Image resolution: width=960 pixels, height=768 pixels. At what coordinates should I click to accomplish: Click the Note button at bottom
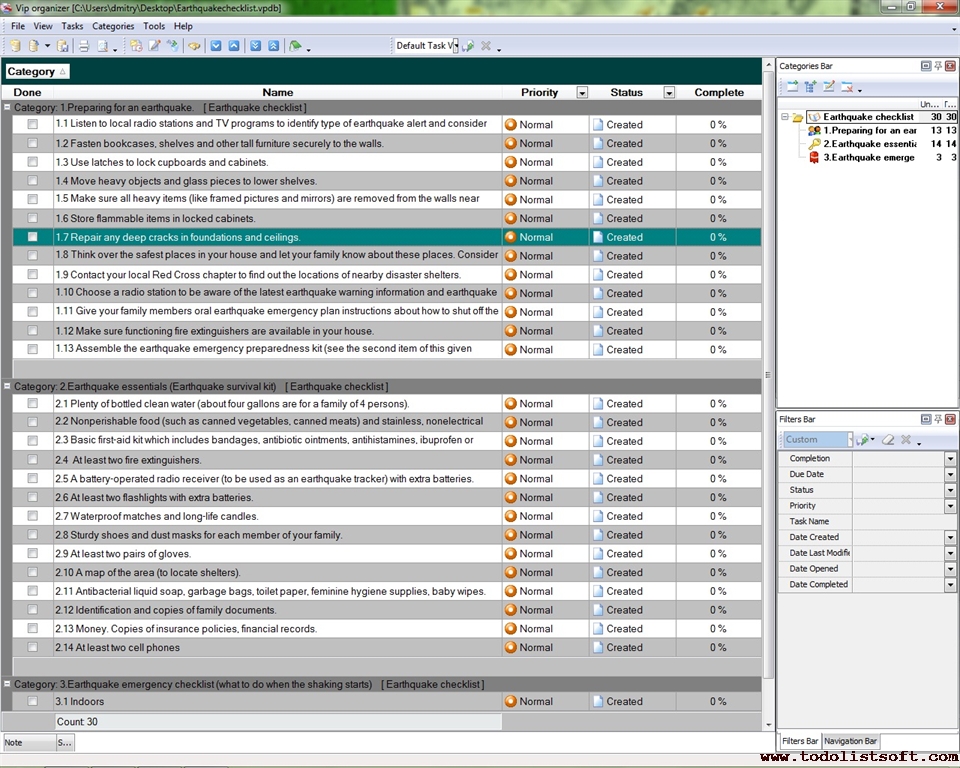click(26, 743)
